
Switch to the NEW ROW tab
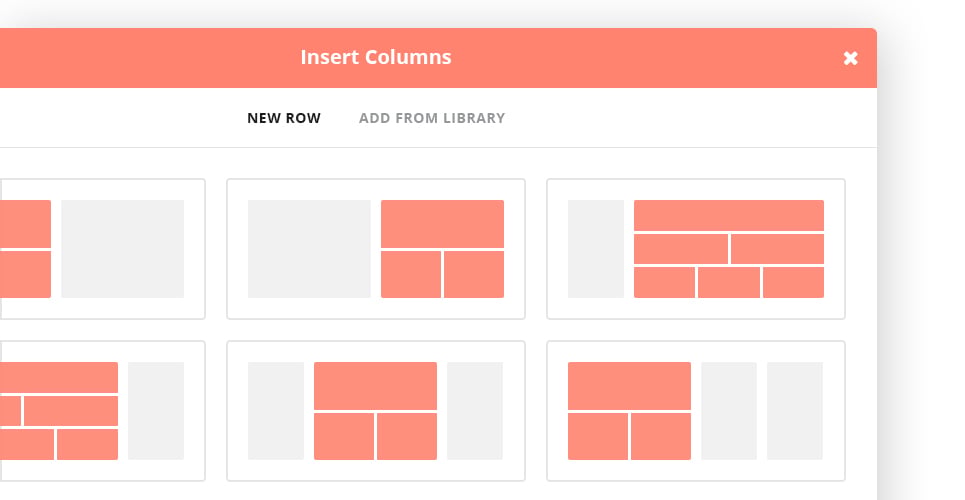pos(284,118)
